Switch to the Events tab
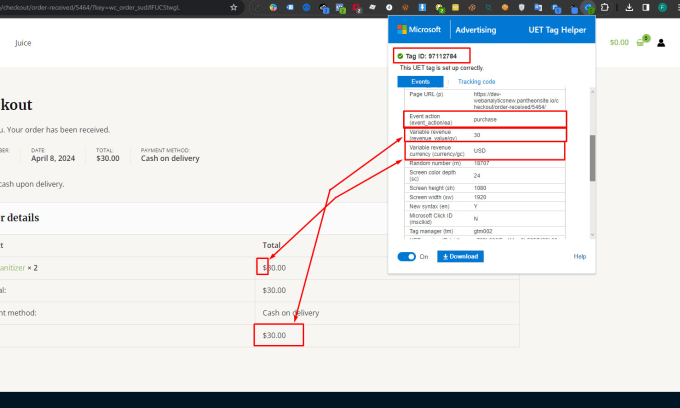The height and width of the screenshot is (408, 680). 420,82
